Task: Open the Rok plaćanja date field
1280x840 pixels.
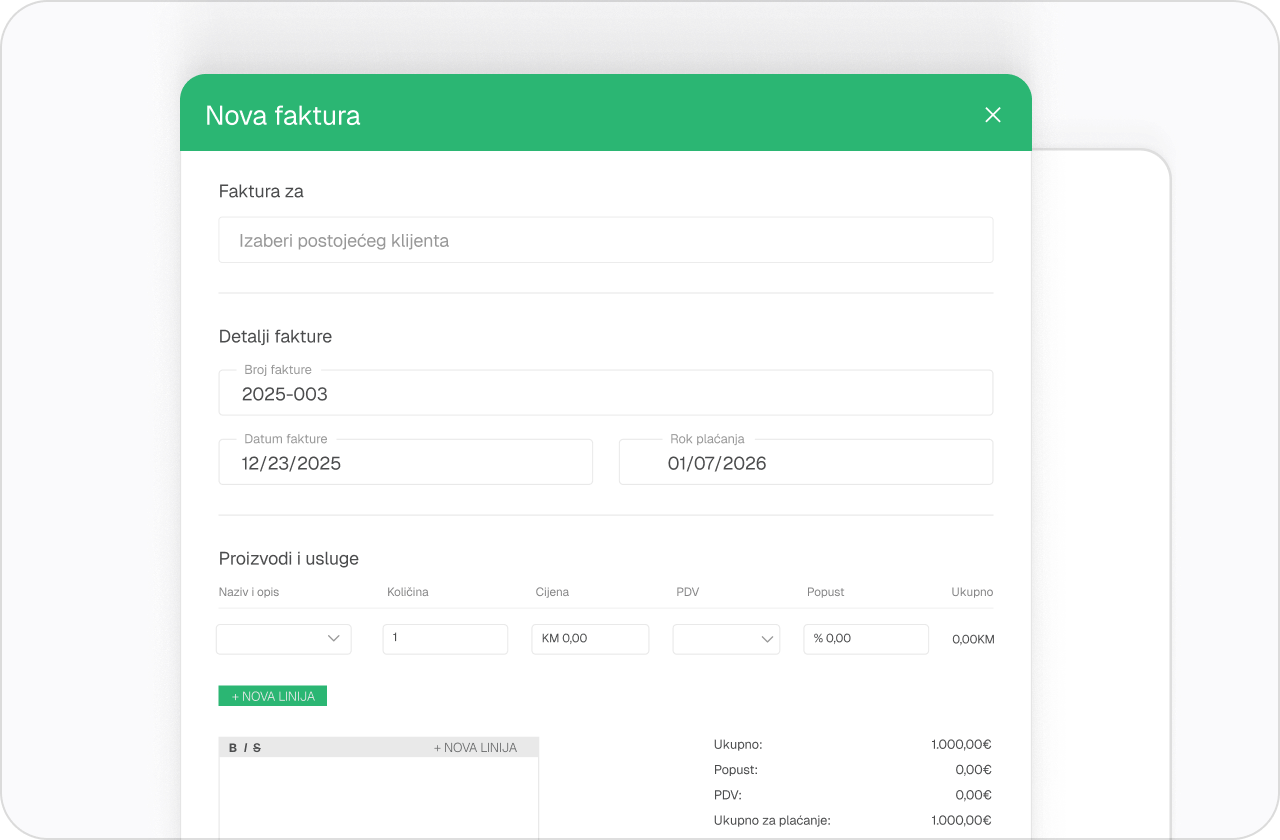Action: pos(806,462)
